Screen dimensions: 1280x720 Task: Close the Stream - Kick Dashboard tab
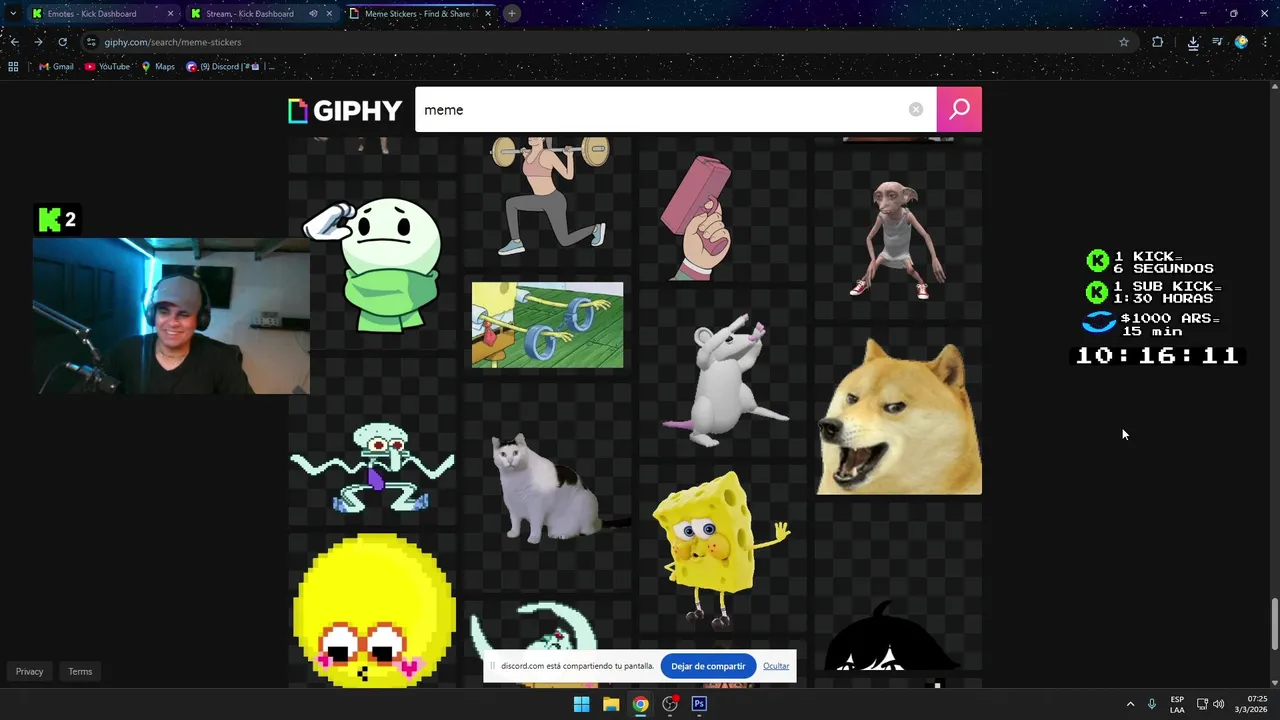coord(329,14)
